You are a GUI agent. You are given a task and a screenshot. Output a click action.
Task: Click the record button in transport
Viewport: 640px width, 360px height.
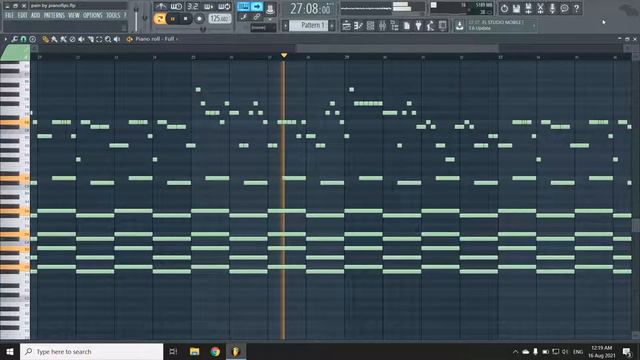pos(199,19)
